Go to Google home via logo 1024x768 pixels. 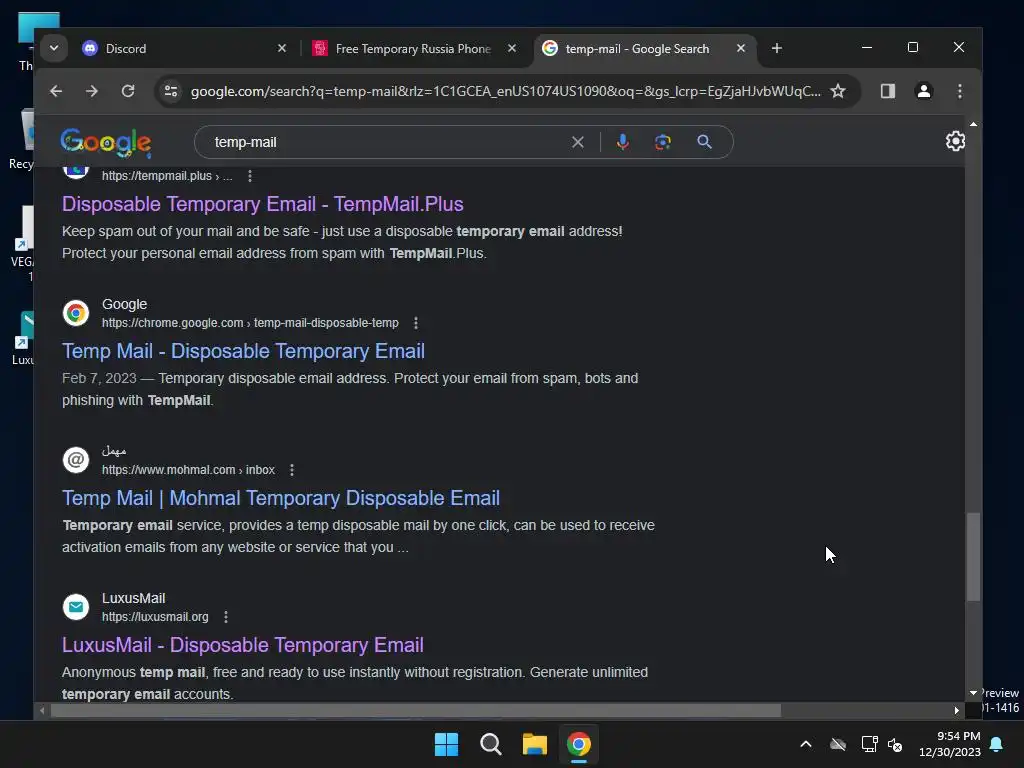point(106,142)
